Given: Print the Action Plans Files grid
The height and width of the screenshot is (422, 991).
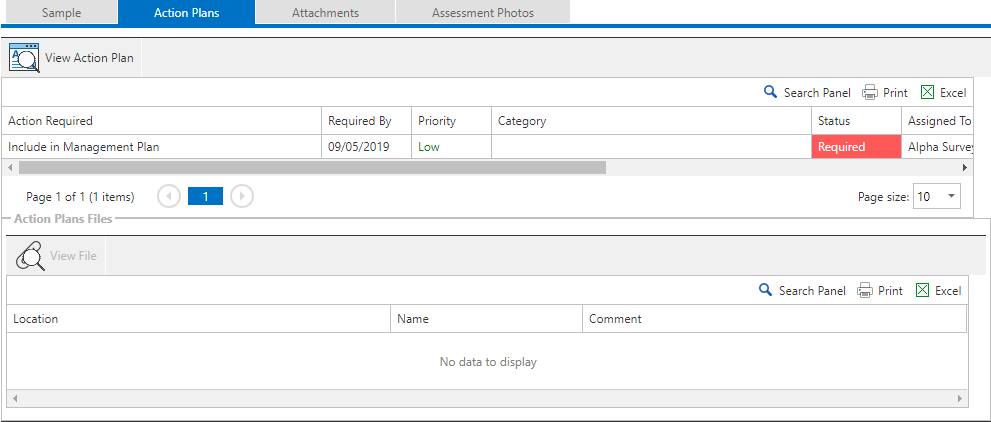Looking at the screenshot, I should (x=880, y=291).
